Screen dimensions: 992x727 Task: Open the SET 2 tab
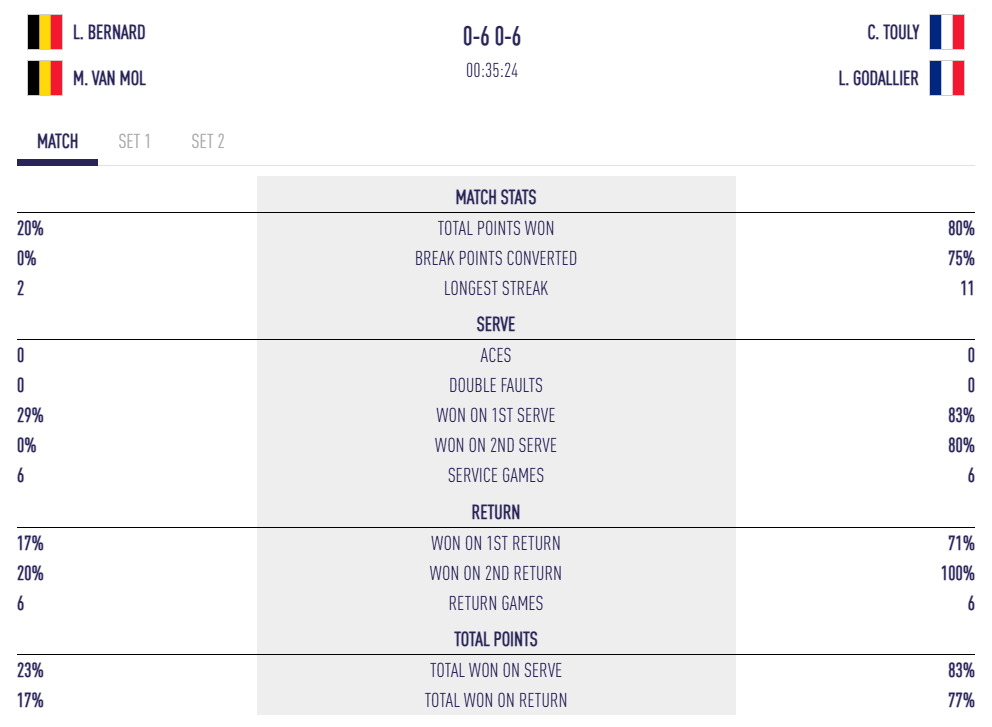click(208, 141)
